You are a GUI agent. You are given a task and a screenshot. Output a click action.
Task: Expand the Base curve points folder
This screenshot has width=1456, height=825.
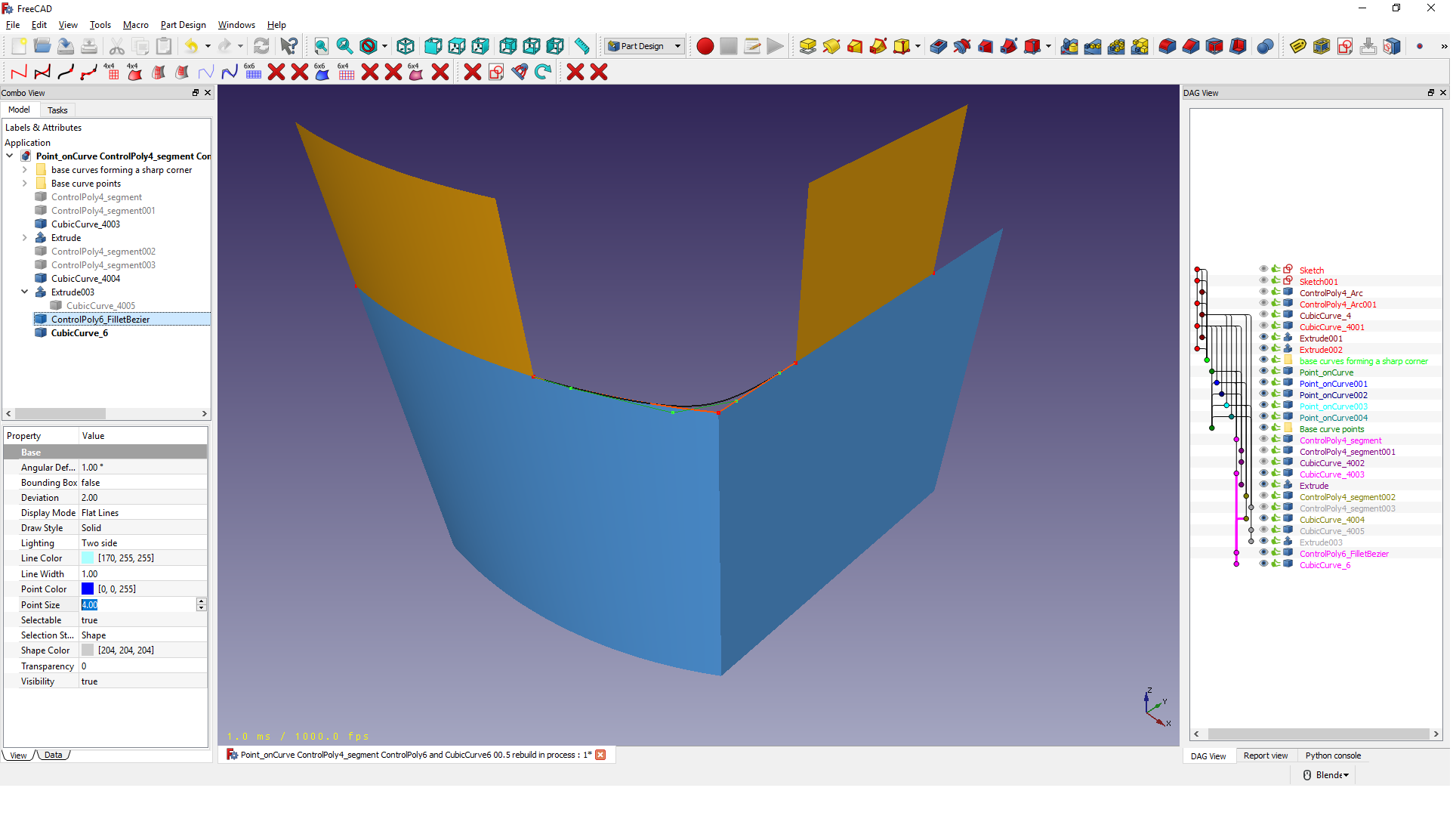[x=24, y=184]
